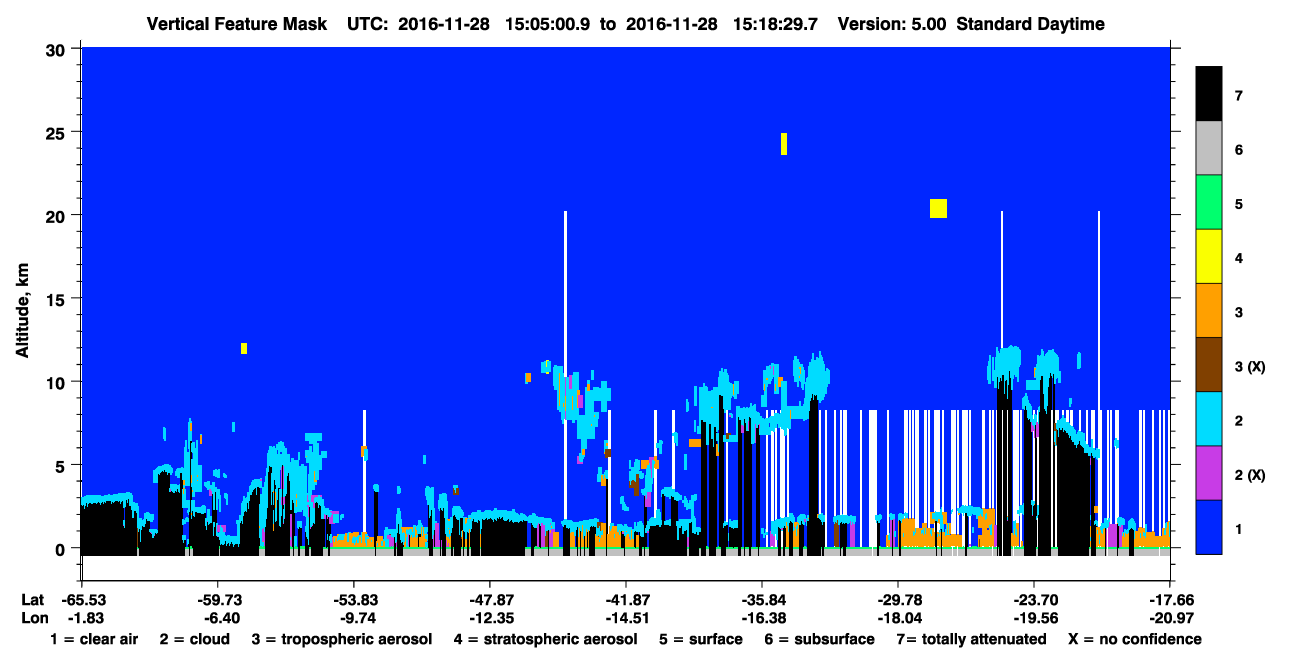Click the green color bar segment labeled 5

tap(1209, 202)
